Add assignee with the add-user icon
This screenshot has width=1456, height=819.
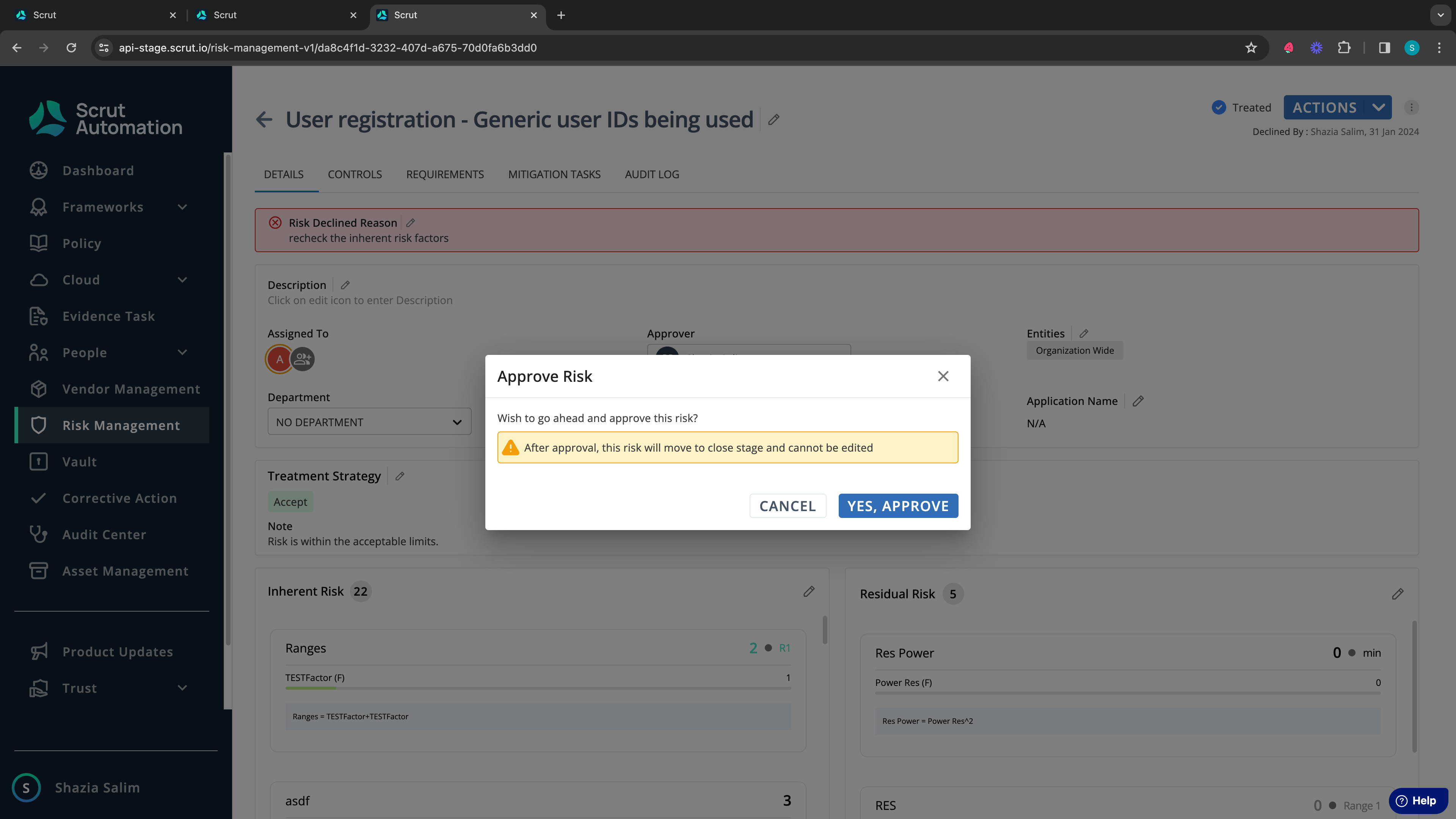303,359
